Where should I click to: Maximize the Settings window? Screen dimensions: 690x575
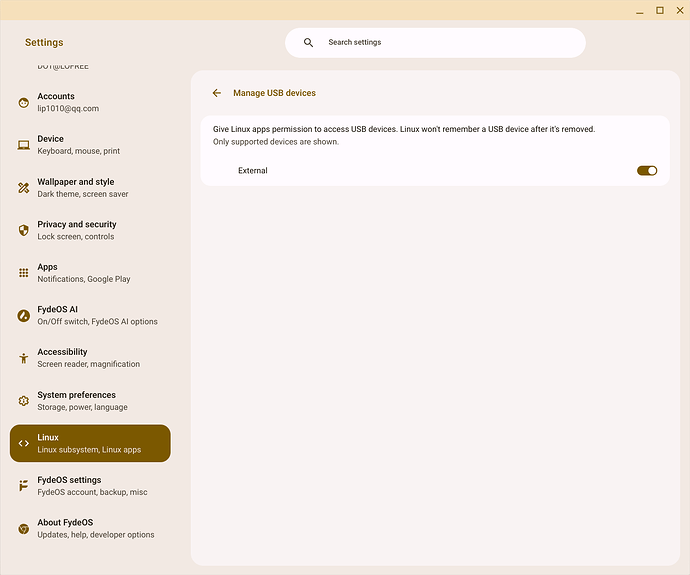pyautogui.click(x=660, y=10)
